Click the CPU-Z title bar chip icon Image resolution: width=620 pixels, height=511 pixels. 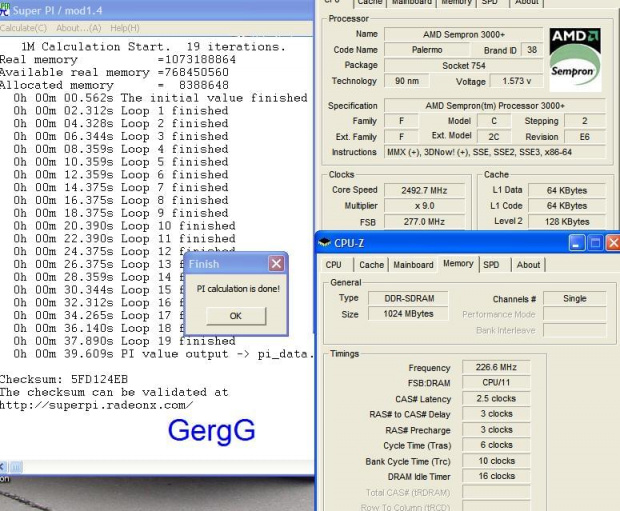click(325, 242)
